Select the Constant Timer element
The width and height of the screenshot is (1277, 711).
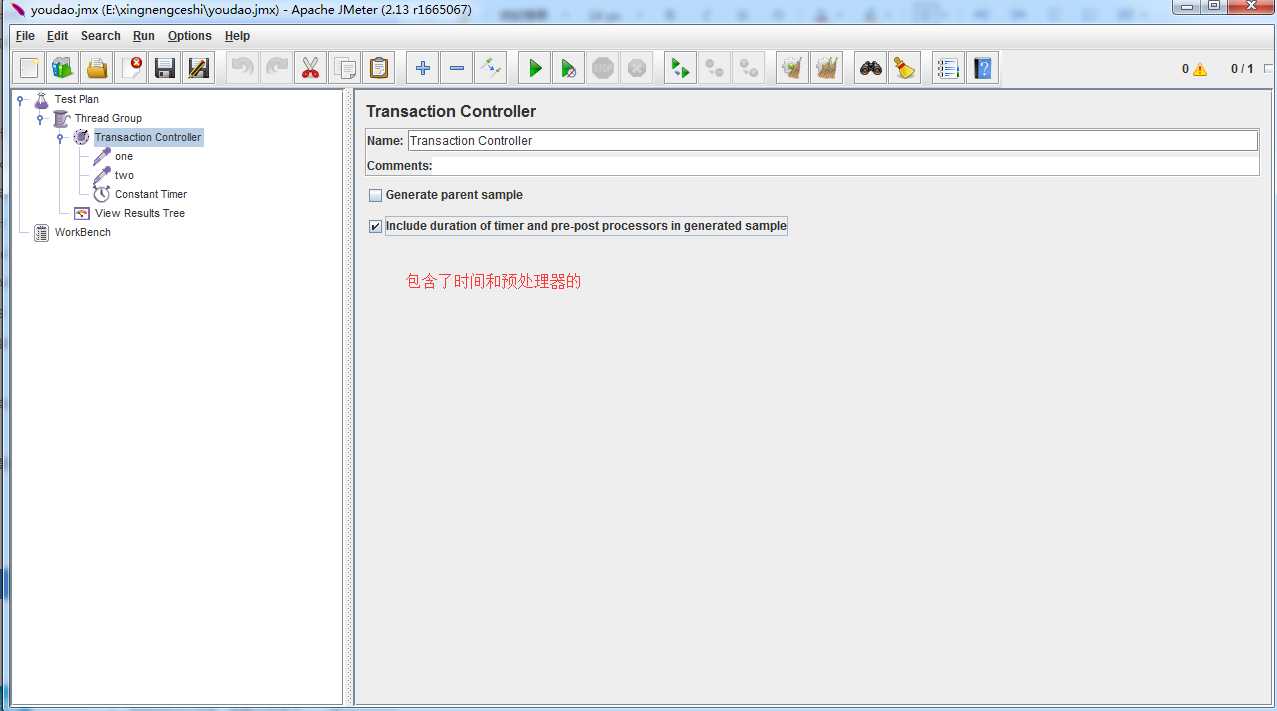point(151,194)
